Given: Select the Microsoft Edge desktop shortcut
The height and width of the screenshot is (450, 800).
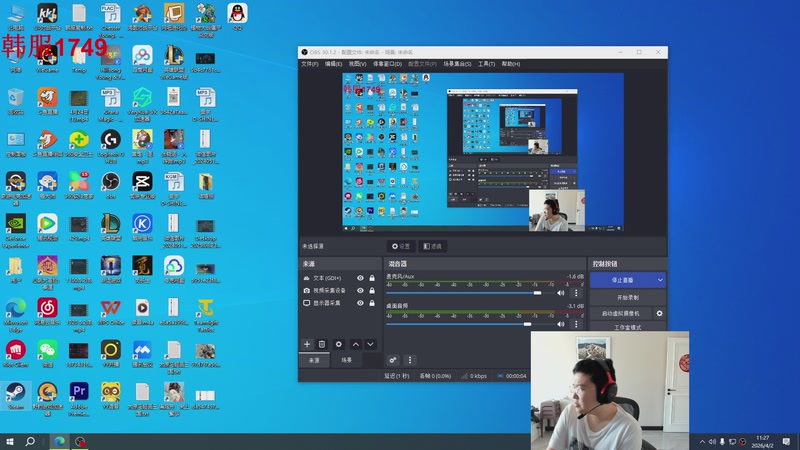Looking at the screenshot, I should [x=16, y=315].
